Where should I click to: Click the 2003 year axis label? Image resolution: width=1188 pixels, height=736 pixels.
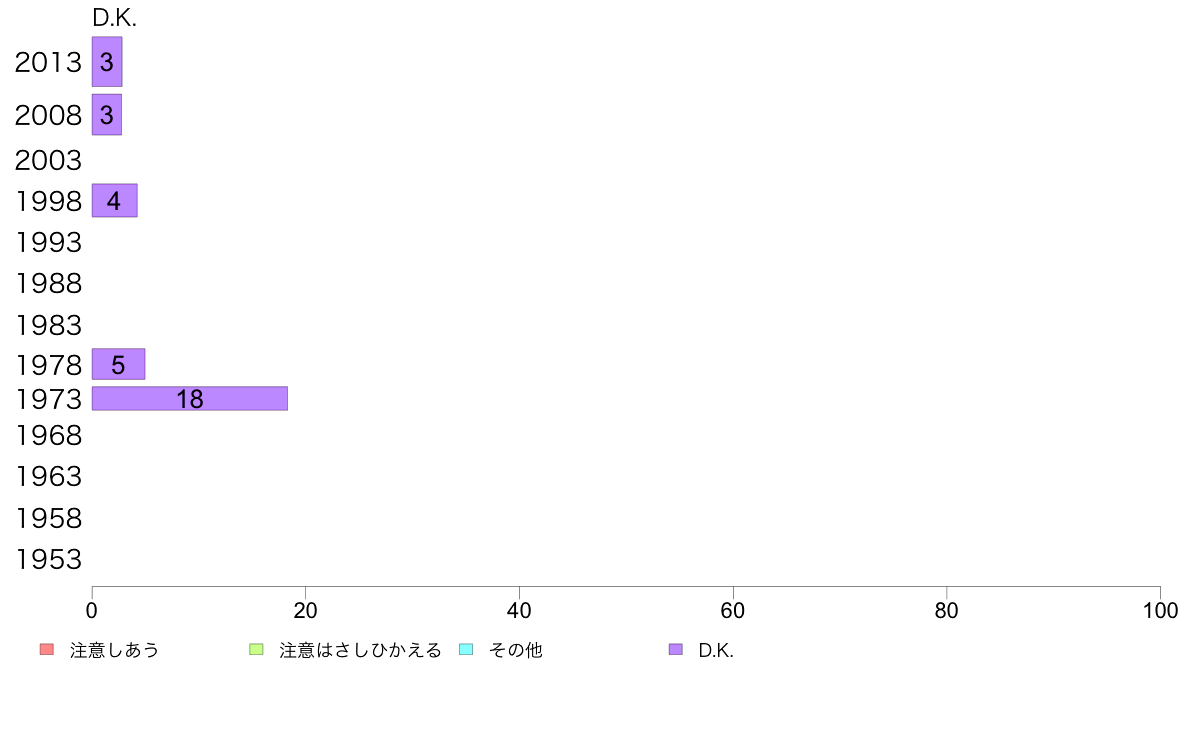point(48,160)
